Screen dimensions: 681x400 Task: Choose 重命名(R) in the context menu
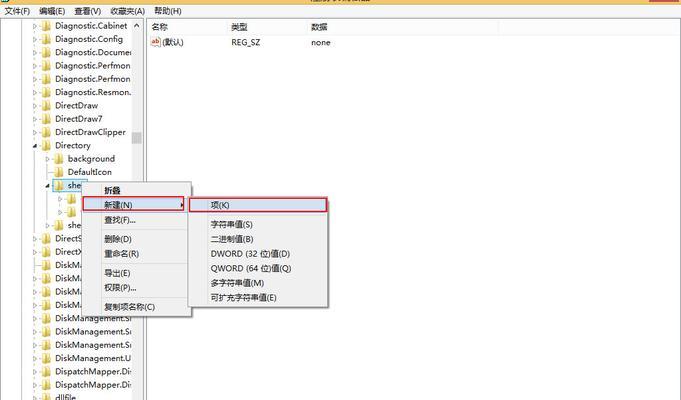tap(136, 254)
